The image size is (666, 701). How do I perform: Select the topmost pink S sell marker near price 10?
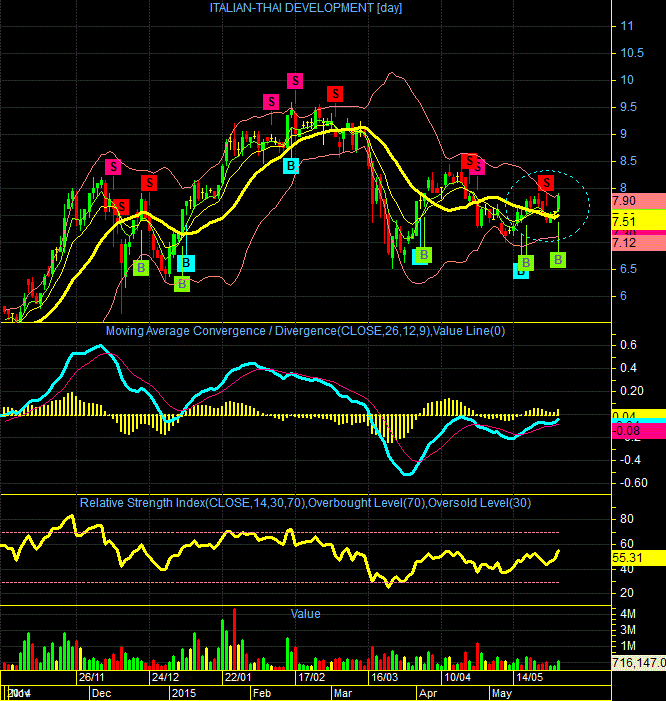point(295,81)
